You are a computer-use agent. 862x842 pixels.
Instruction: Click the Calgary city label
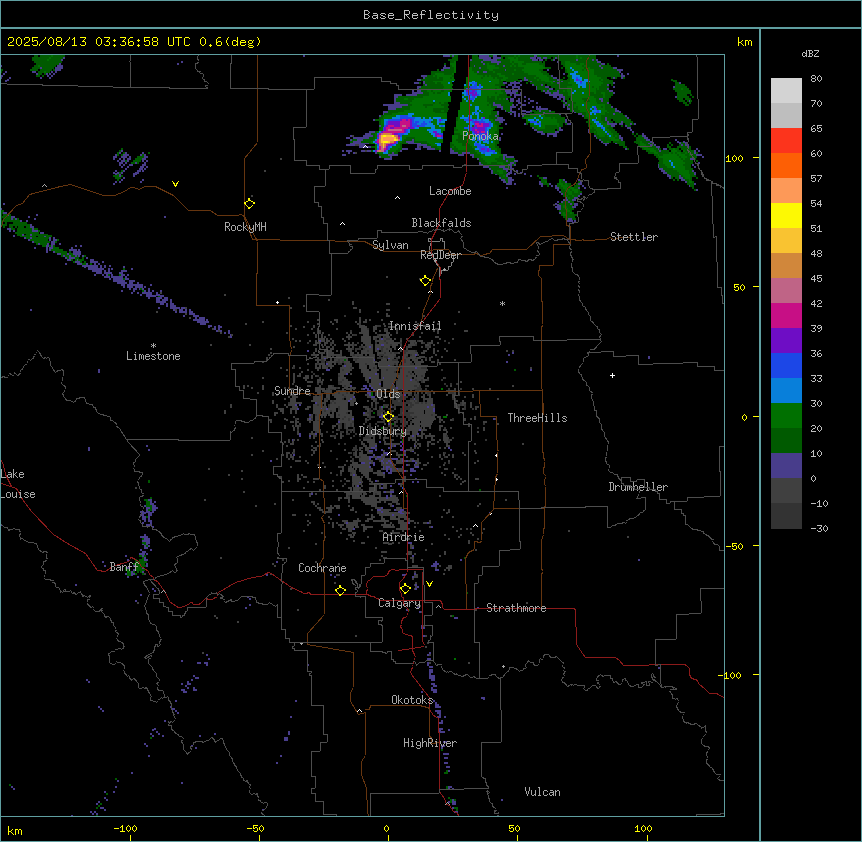pyautogui.click(x=399, y=603)
